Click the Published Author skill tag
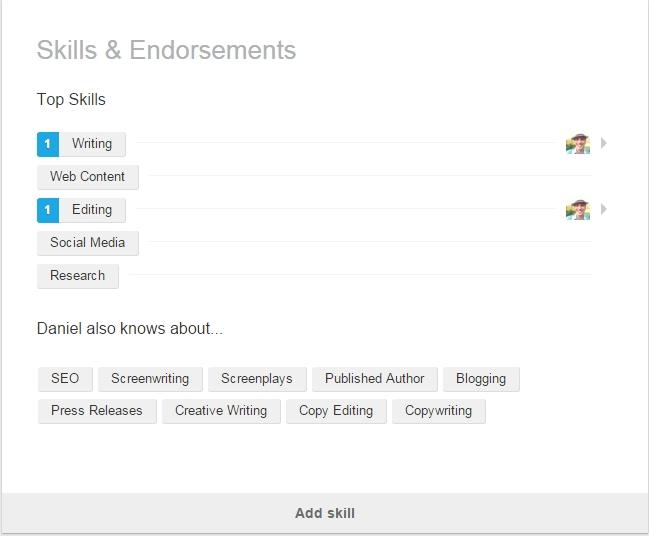The height and width of the screenshot is (536, 649). (x=375, y=379)
